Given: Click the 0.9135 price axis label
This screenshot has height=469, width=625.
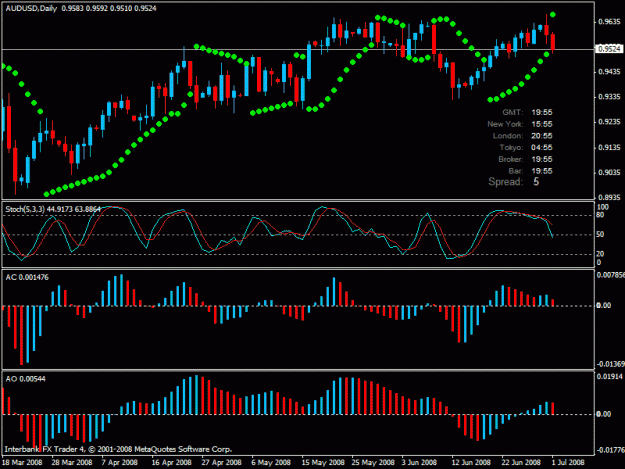Looking at the screenshot, I should 609,147.
